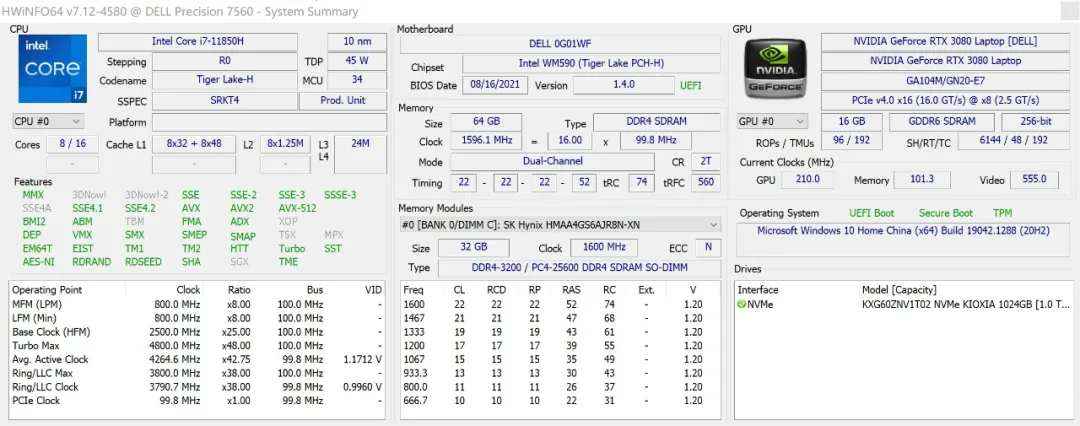Click the green NVMe drive status icon
The height and width of the screenshot is (426, 1080).
tap(742, 304)
